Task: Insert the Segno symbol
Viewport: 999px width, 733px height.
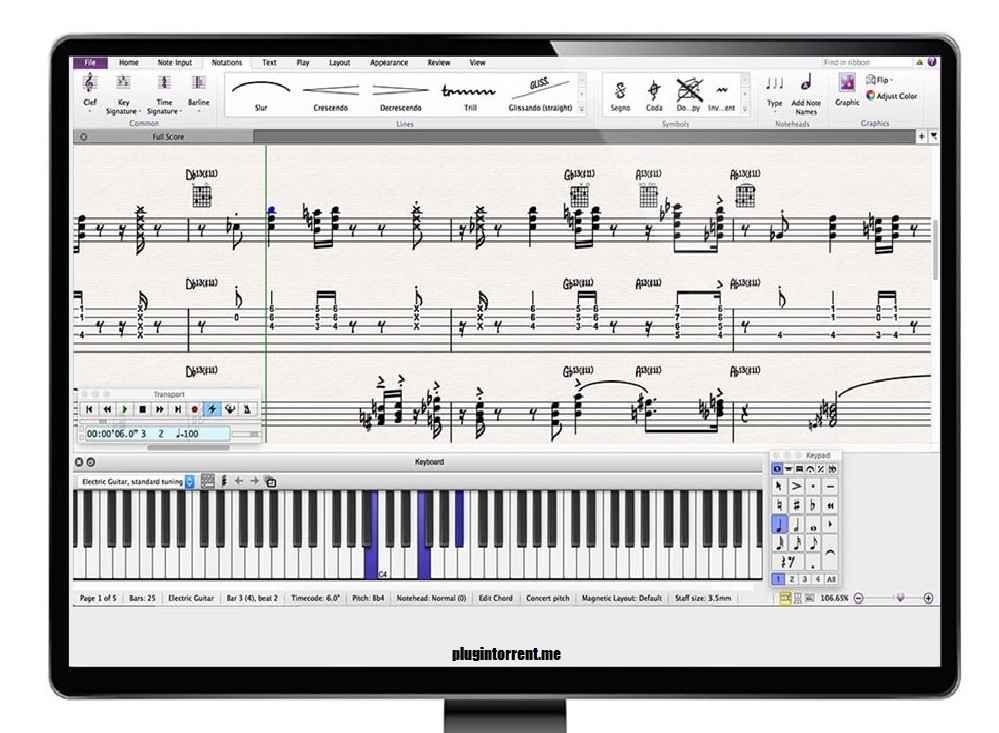Action: tap(620, 94)
